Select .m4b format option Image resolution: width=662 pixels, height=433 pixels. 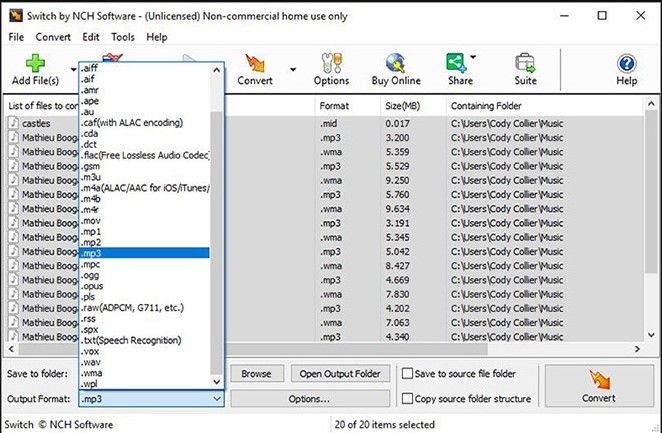point(144,199)
